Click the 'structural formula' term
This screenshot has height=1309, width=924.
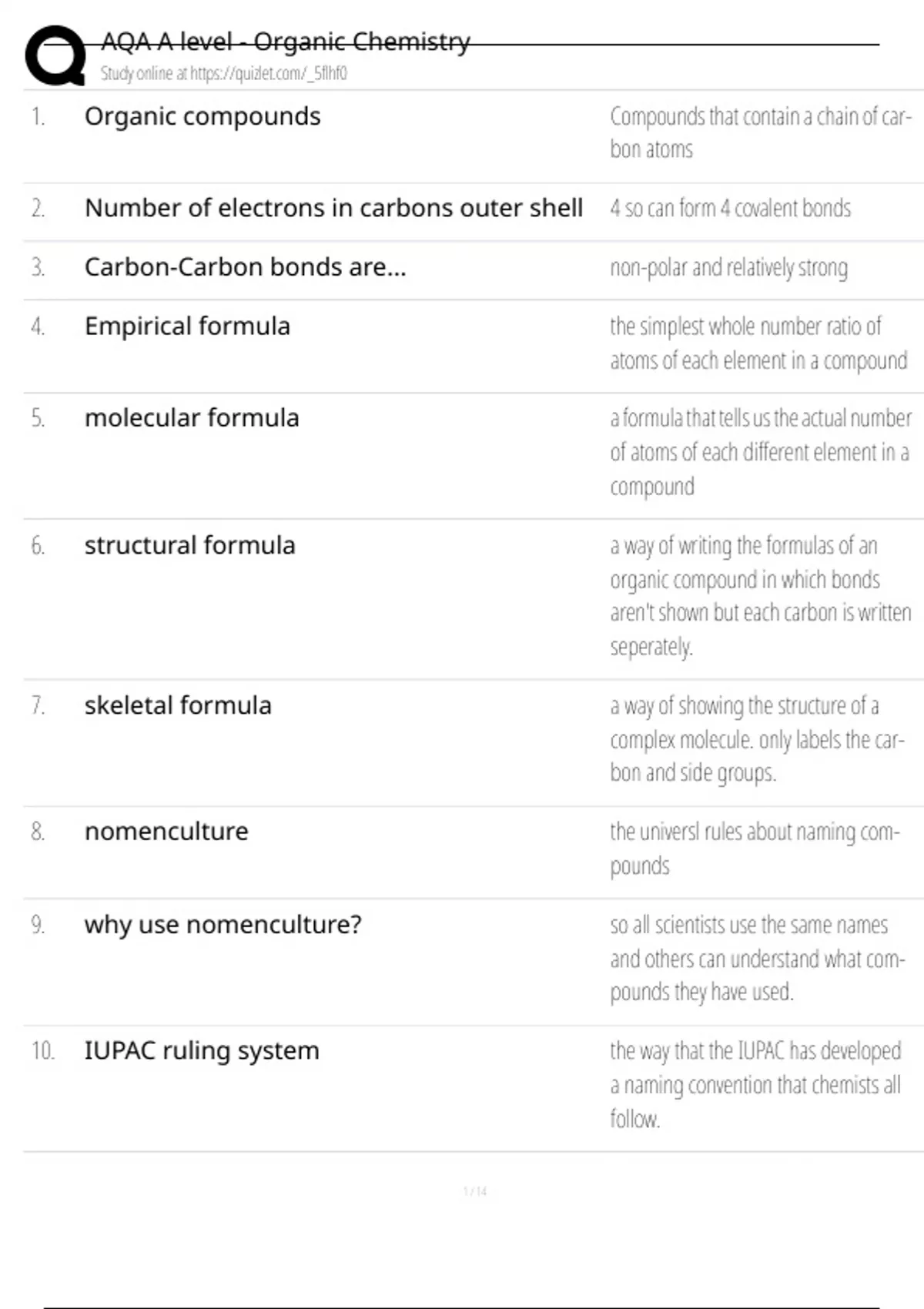point(189,546)
